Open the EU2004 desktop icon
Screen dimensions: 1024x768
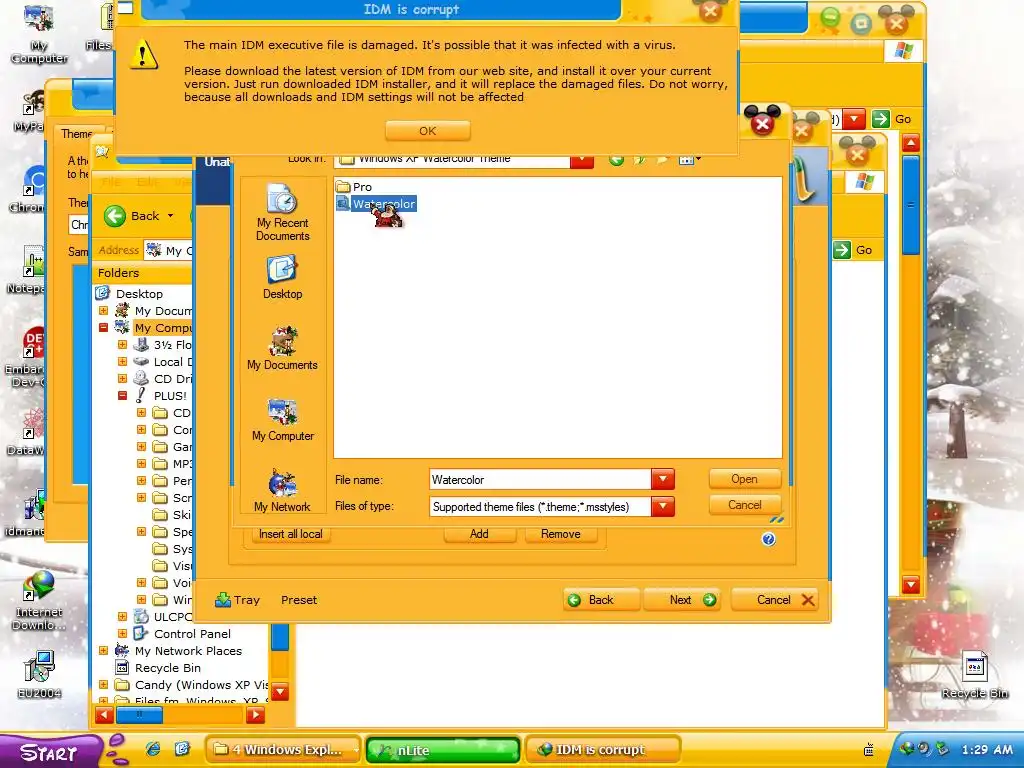click(39, 674)
